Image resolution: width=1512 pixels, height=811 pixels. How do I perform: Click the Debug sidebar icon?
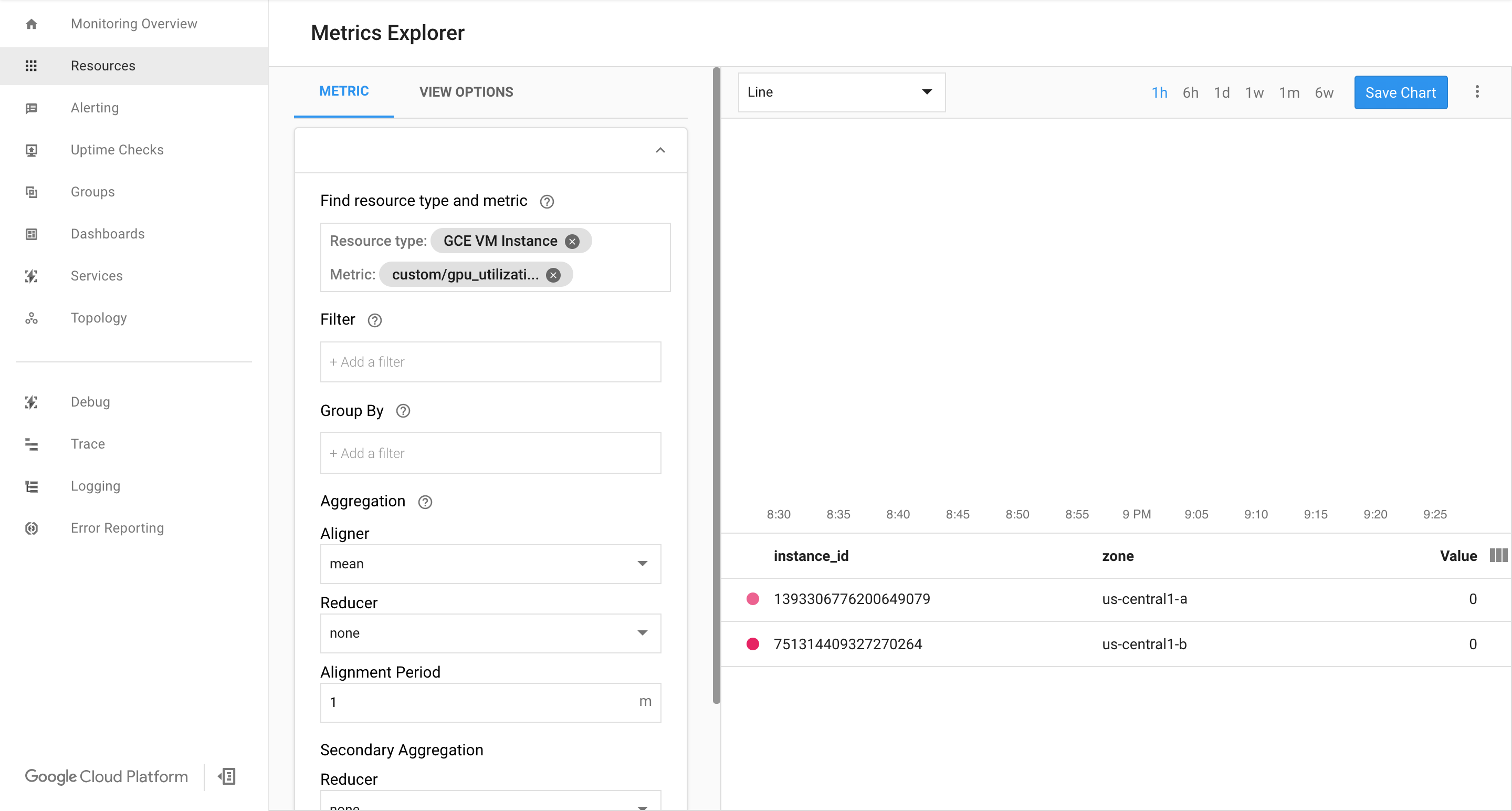(31, 401)
